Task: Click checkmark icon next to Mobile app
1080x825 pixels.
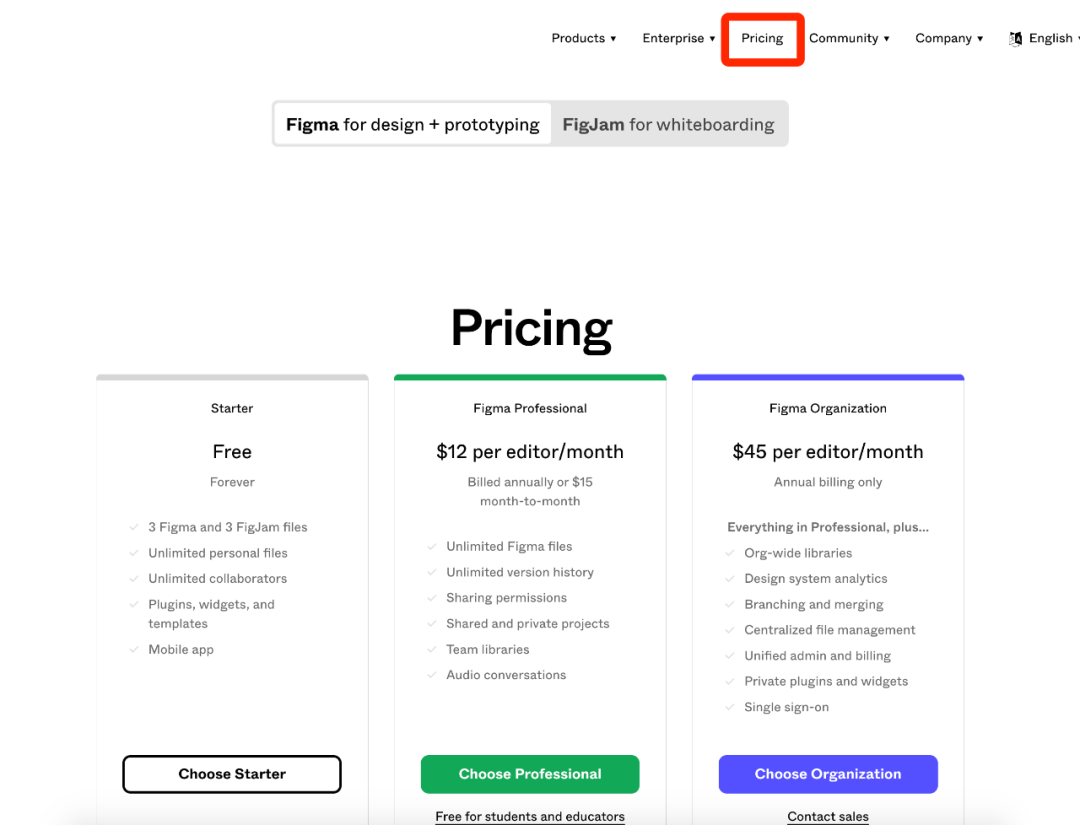Action: click(x=134, y=649)
